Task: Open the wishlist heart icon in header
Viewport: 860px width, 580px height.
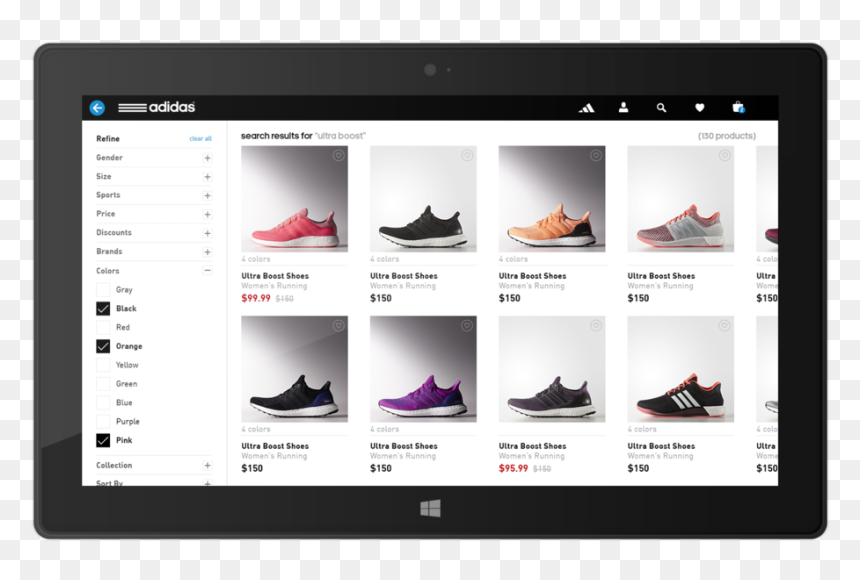Action: pos(699,108)
